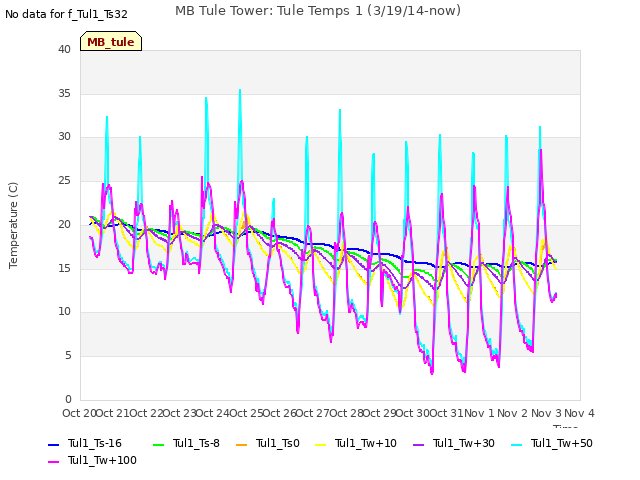Select the Tul1_Tw+30 legend label

click(x=464, y=443)
